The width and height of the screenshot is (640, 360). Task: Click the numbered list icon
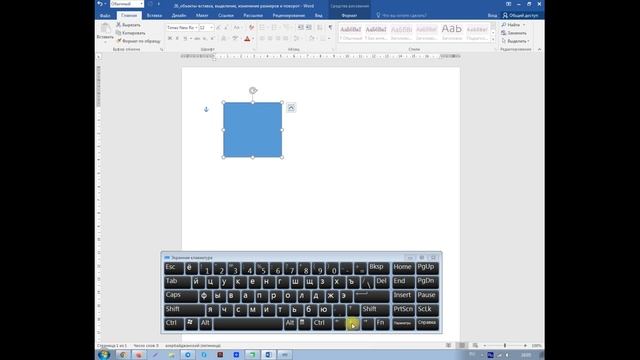[274, 27]
